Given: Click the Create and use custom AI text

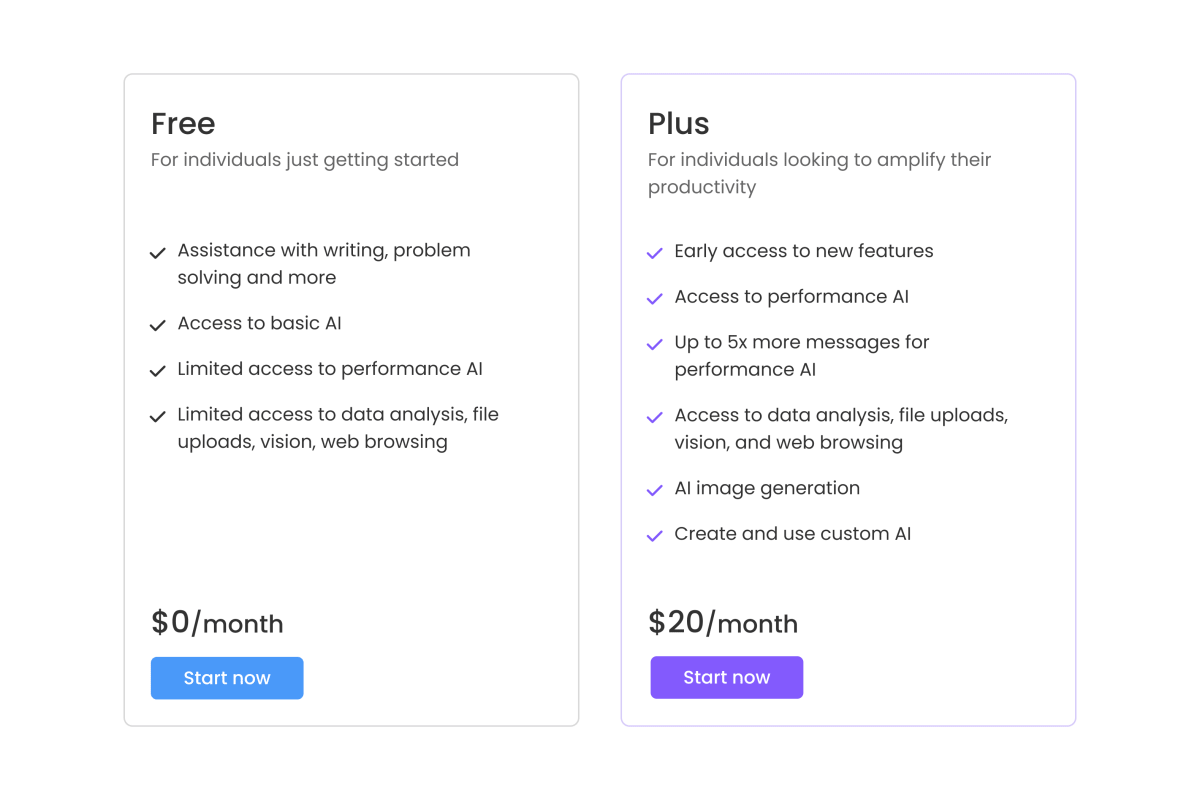Looking at the screenshot, I should coord(793,534).
